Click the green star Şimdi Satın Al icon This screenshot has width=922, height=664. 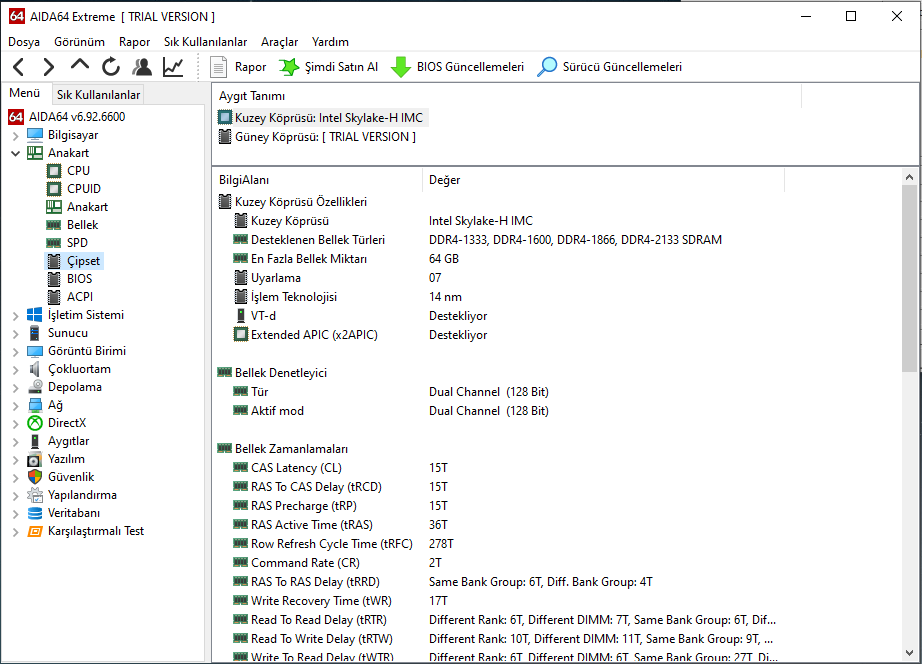(289, 67)
